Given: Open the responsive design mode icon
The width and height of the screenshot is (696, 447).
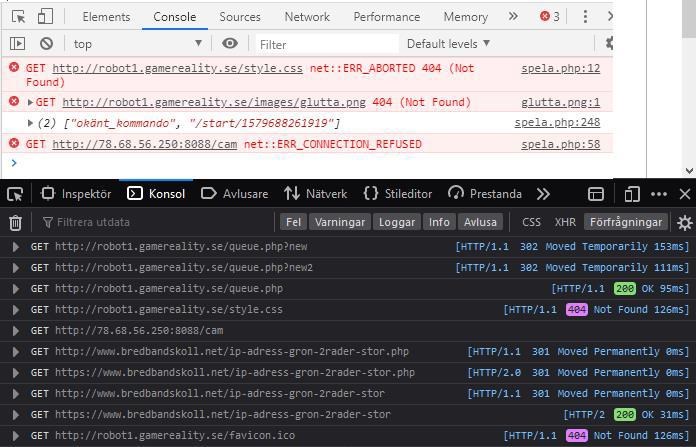Looking at the screenshot, I should pyautogui.click(x=632, y=193).
